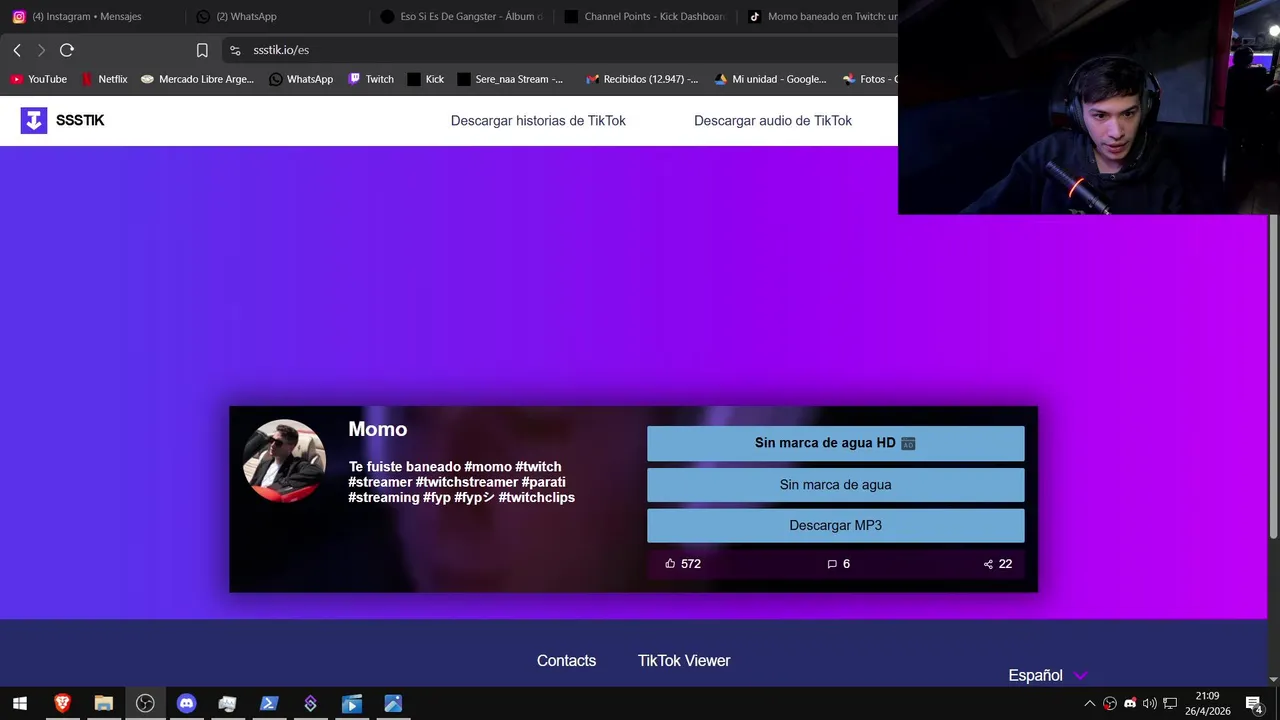This screenshot has height=720, width=1280.
Task: Open the Mi unidad Google Drive bookmark
Action: [x=771, y=79]
